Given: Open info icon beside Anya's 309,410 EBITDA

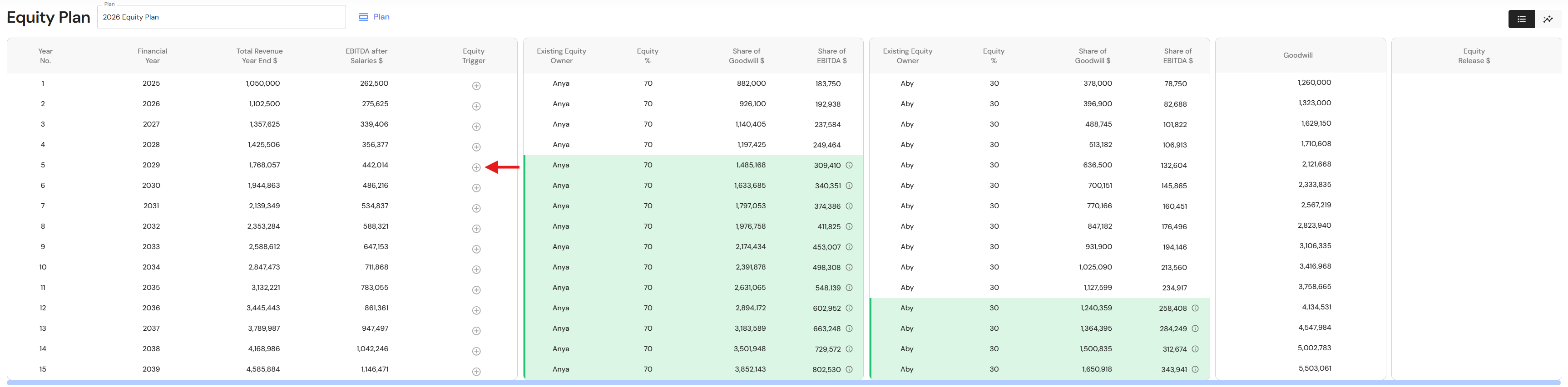Looking at the screenshot, I should [x=849, y=165].
